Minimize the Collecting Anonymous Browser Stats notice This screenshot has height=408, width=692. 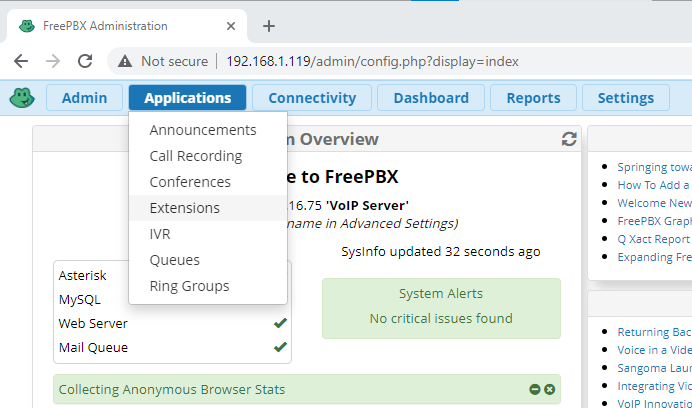(535, 389)
